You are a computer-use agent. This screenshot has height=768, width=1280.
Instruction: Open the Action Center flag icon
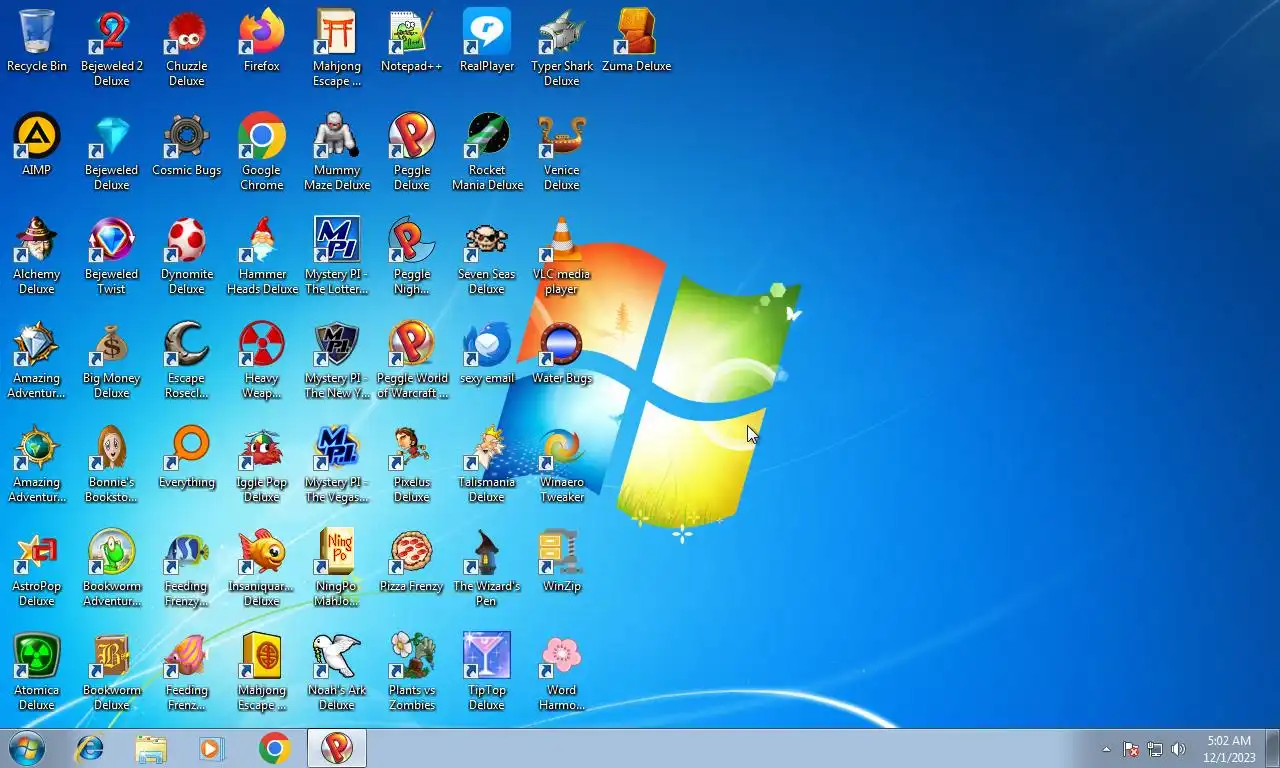pyautogui.click(x=1131, y=749)
